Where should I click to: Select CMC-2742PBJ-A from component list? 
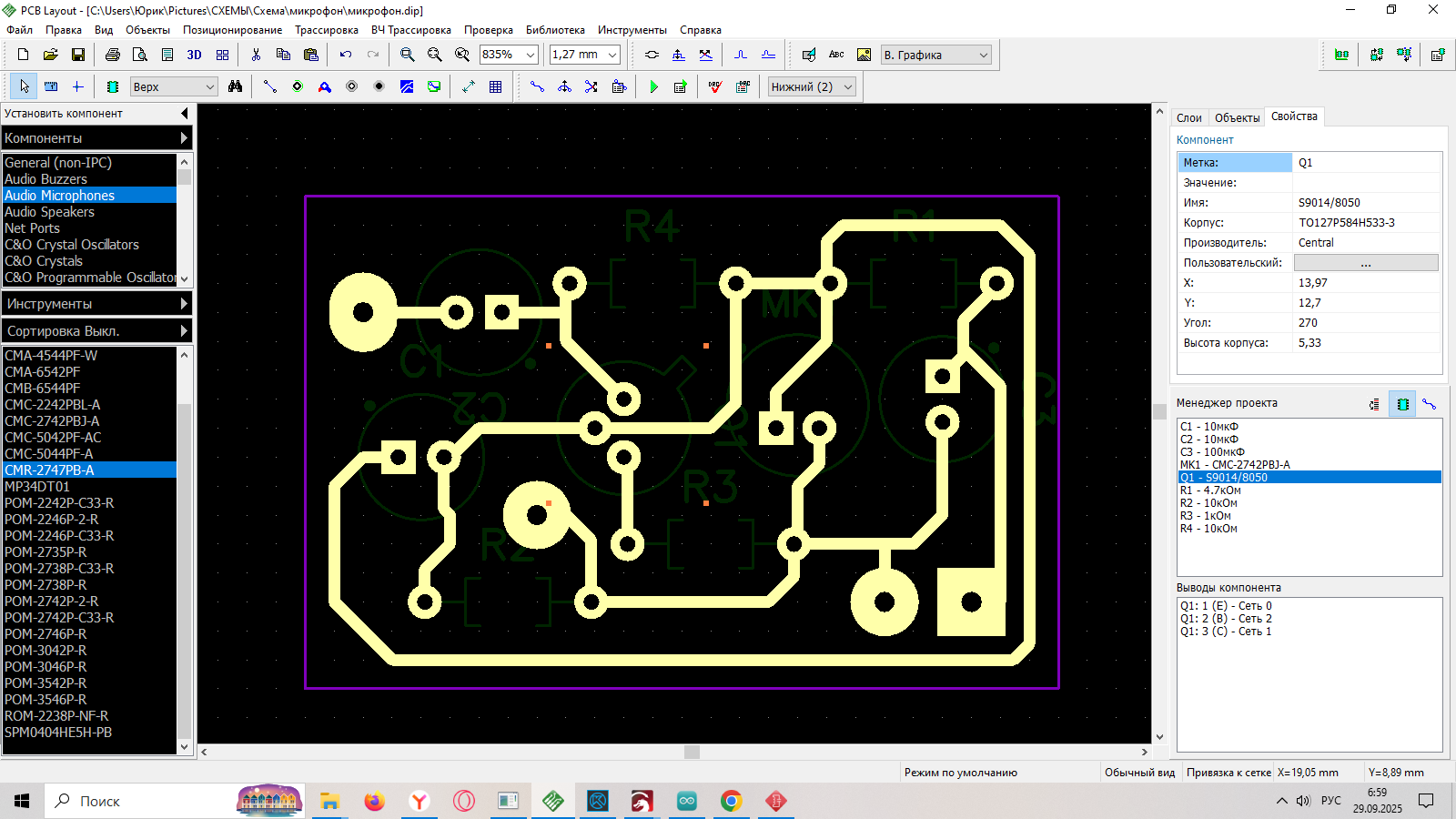click(x=52, y=421)
